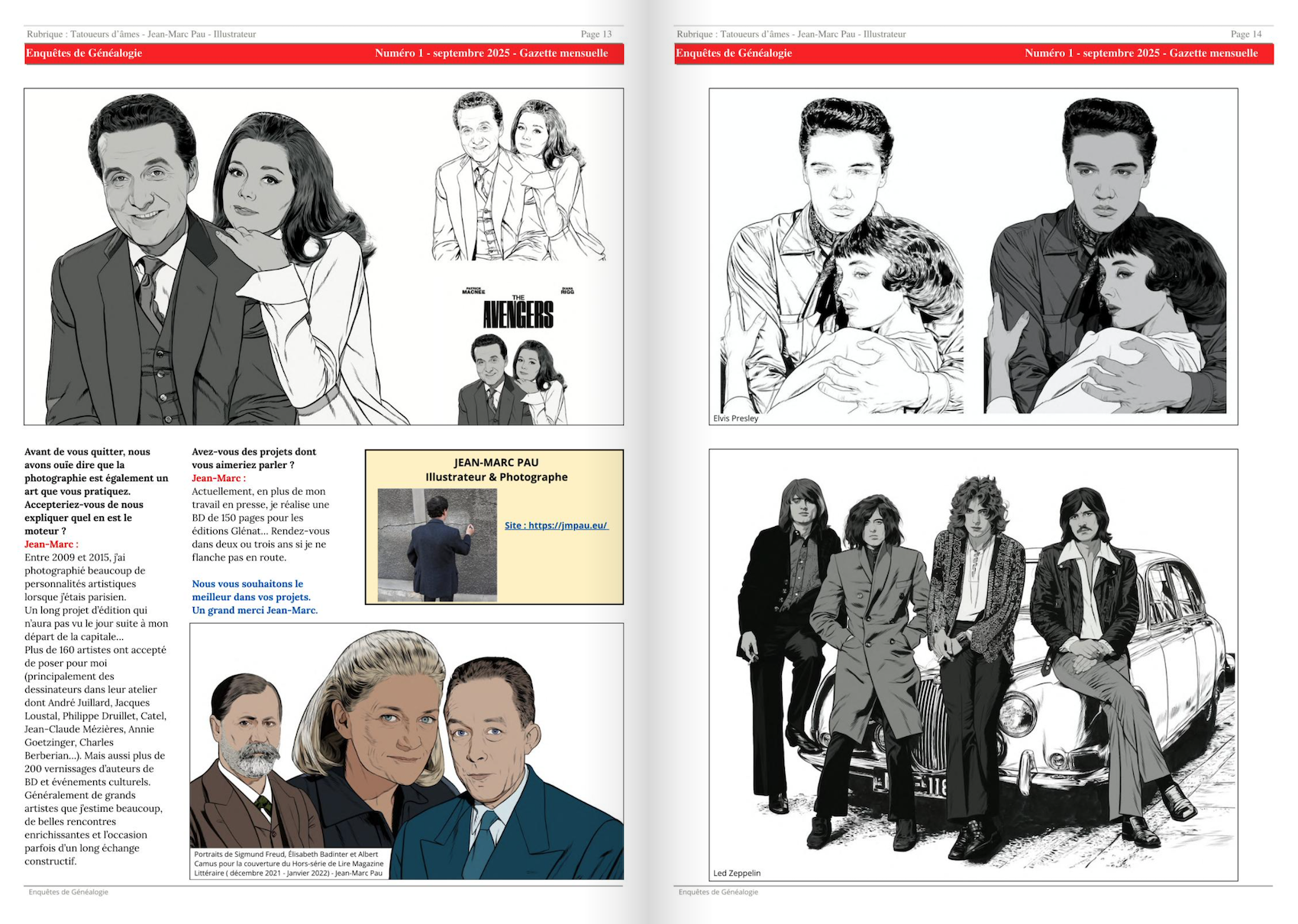Viewport: 1298px width, 924px height.
Task: Click the "Elvis Presley" image caption
Action: click(735, 418)
